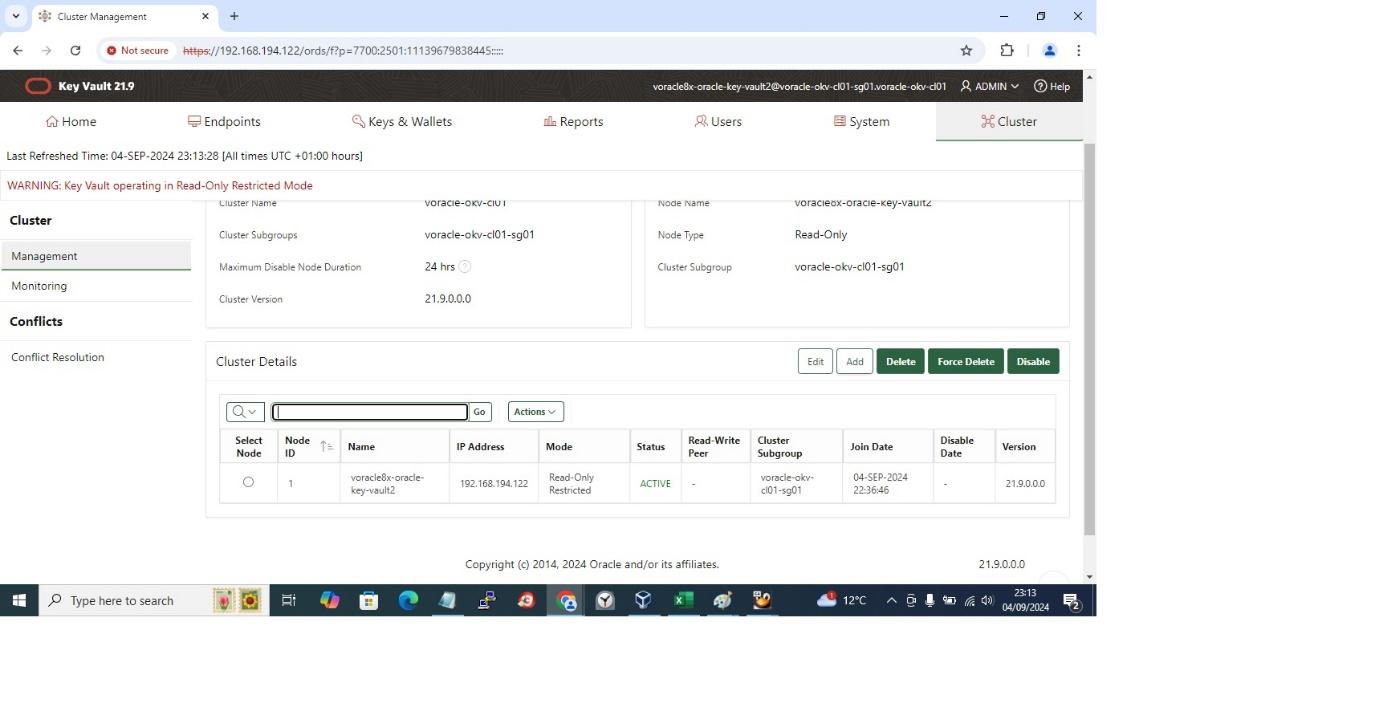
Task: Show hidden system tray icons
Action: 892,600
